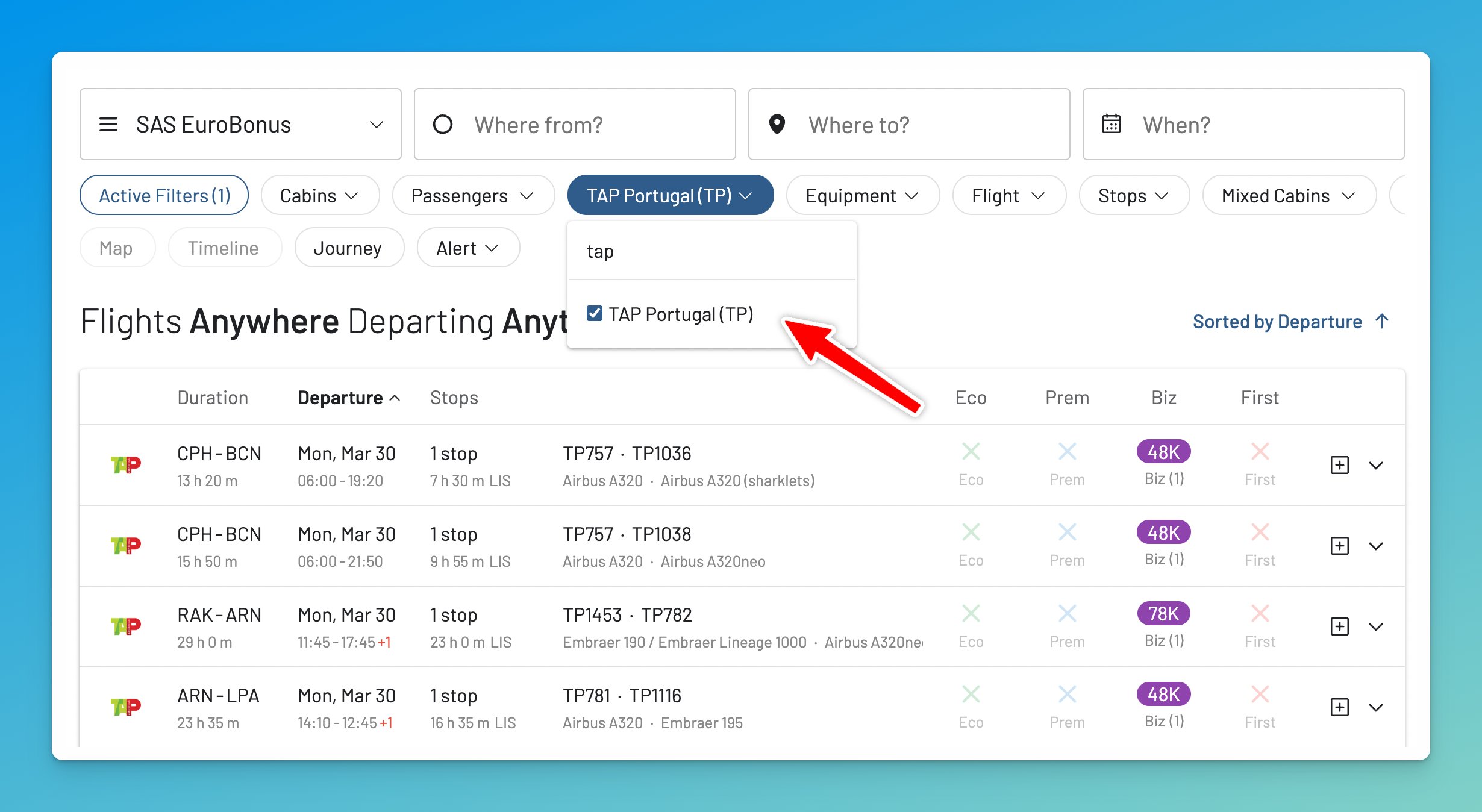
Task: Open the Stops filter dropdown
Action: 1133,196
